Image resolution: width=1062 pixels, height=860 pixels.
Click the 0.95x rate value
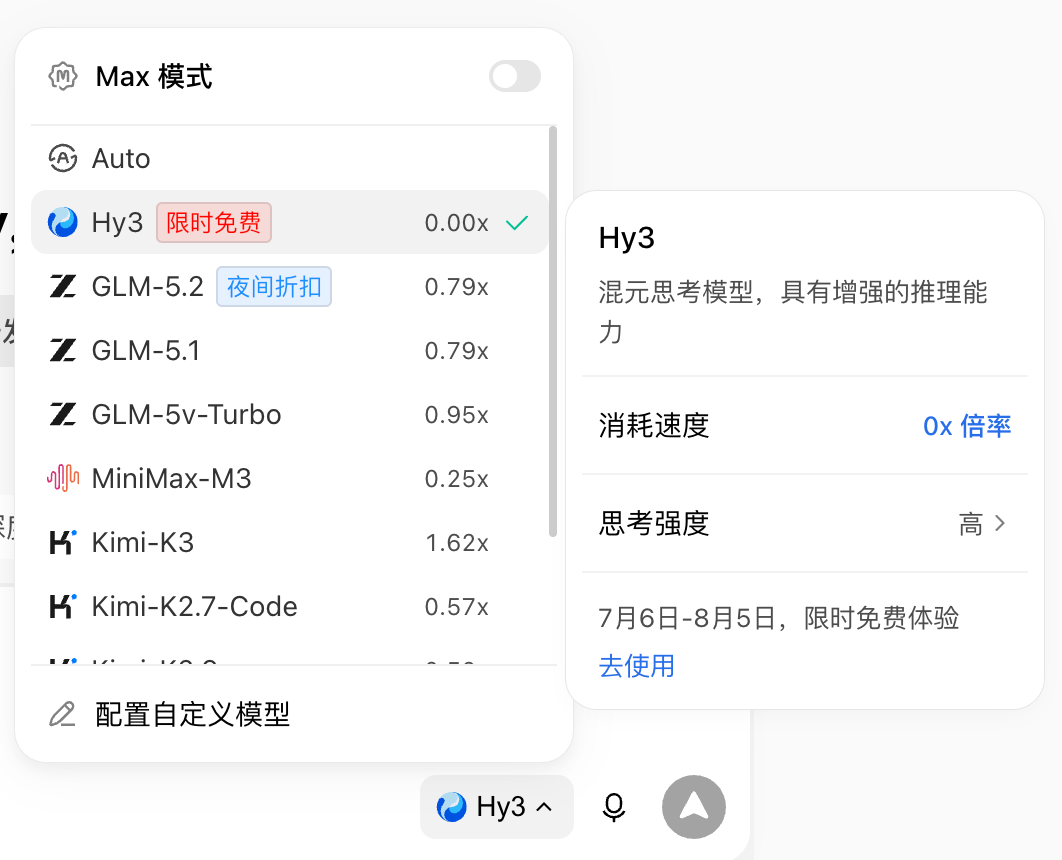(x=456, y=415)
